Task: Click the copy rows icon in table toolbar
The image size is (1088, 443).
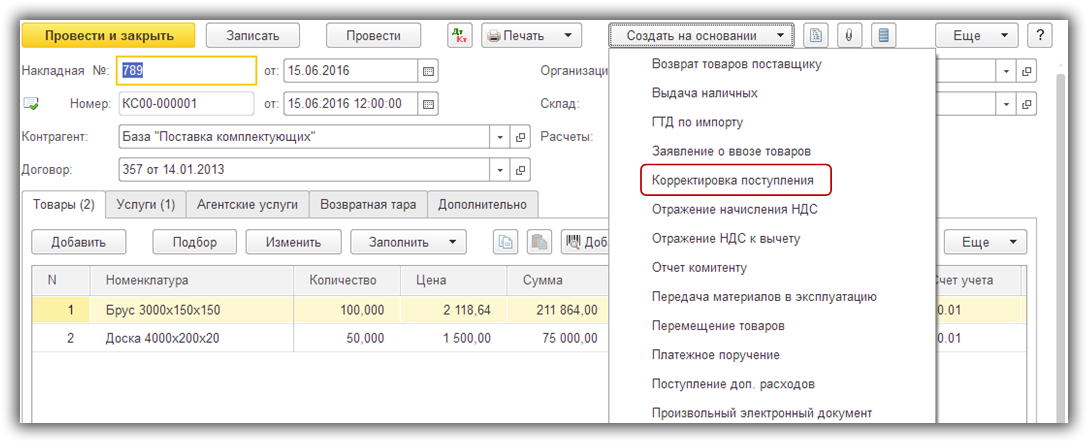Action: point(507,242)
